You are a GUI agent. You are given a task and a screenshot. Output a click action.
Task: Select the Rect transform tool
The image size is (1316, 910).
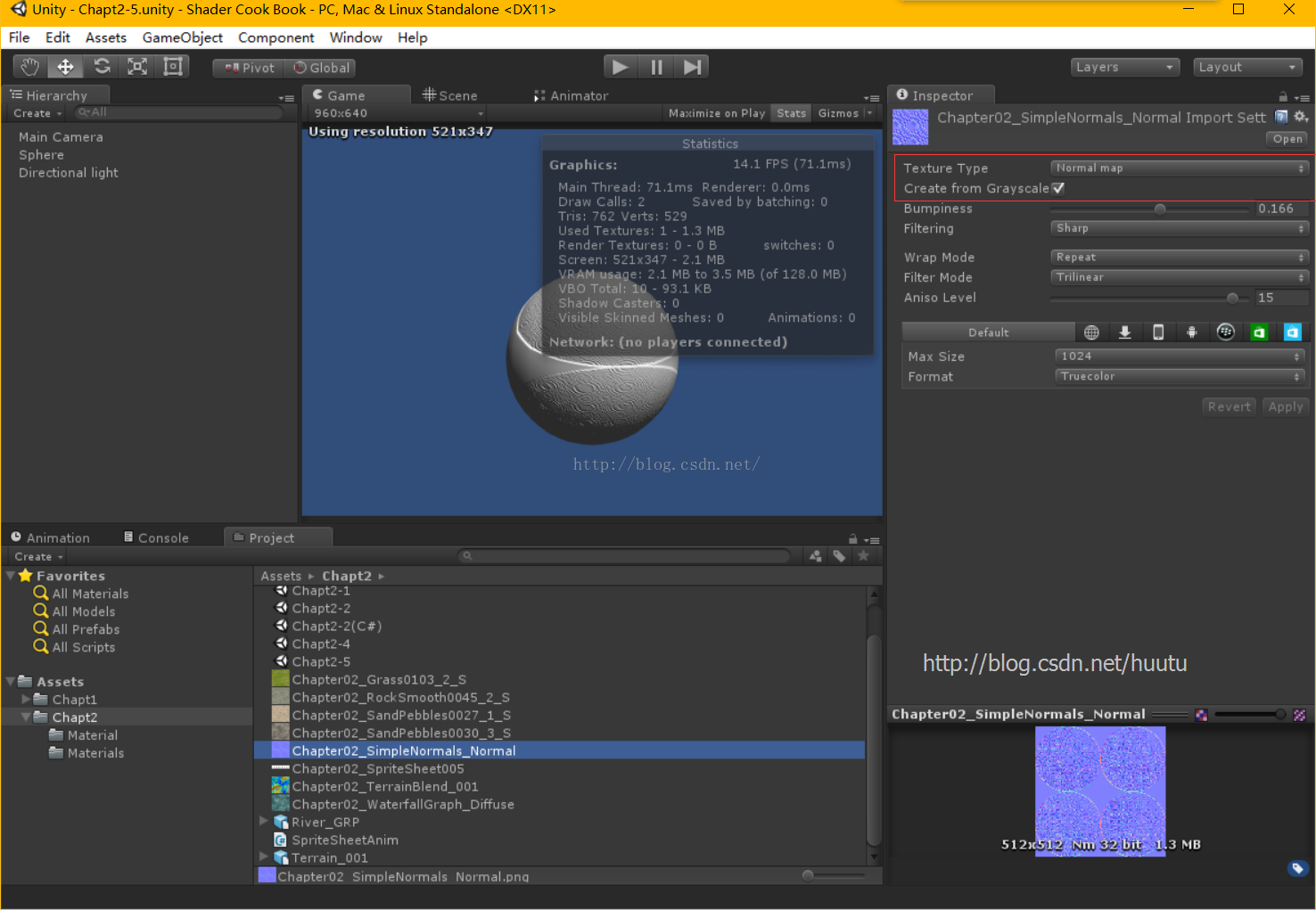pyautogui.click(x=173, y=67)
